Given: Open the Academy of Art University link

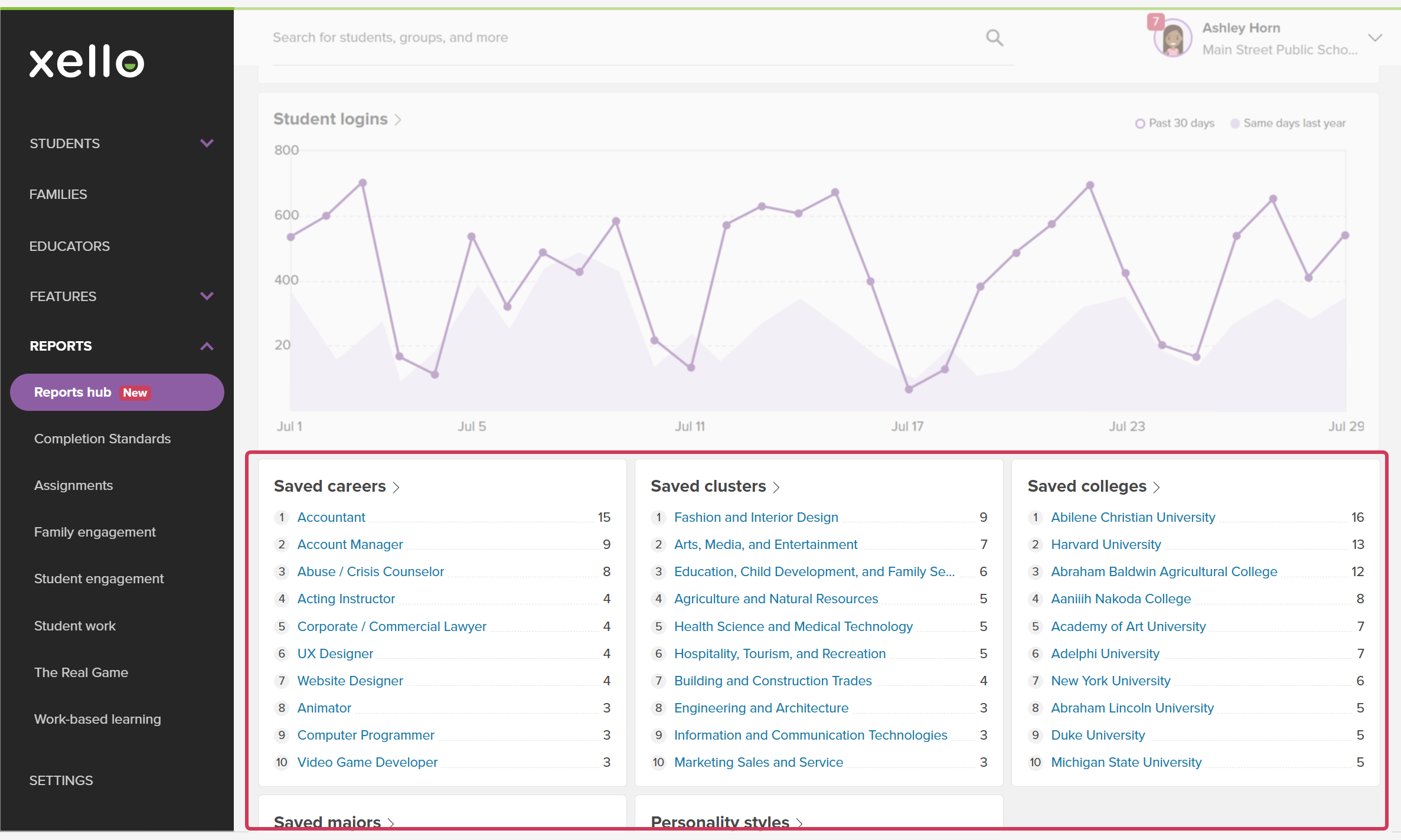Looking at the screenshot, I should point(1129,627).
